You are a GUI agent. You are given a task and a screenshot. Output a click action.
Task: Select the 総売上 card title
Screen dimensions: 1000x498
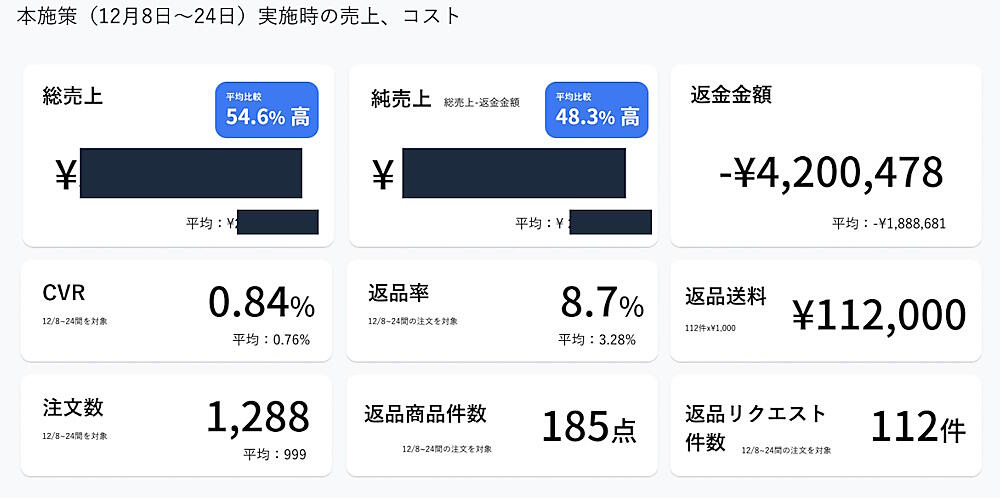(73, 96)
